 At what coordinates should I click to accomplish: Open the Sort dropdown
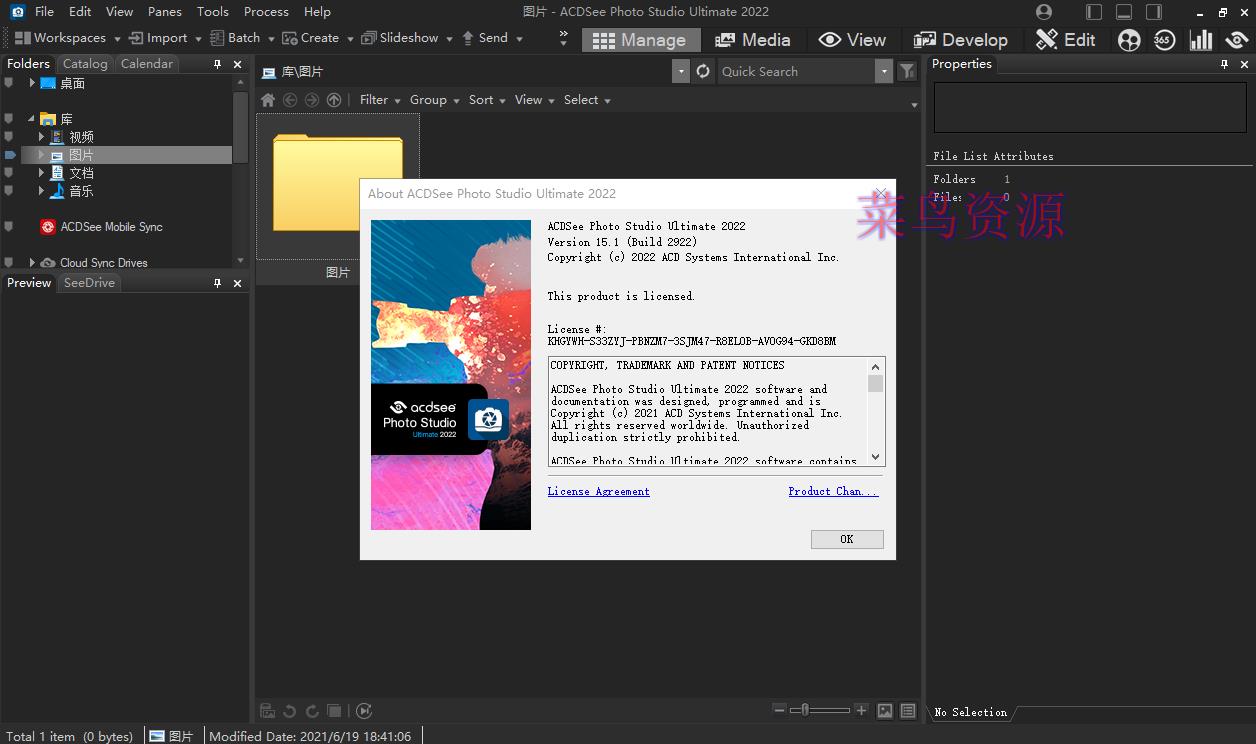coord(479,99)
